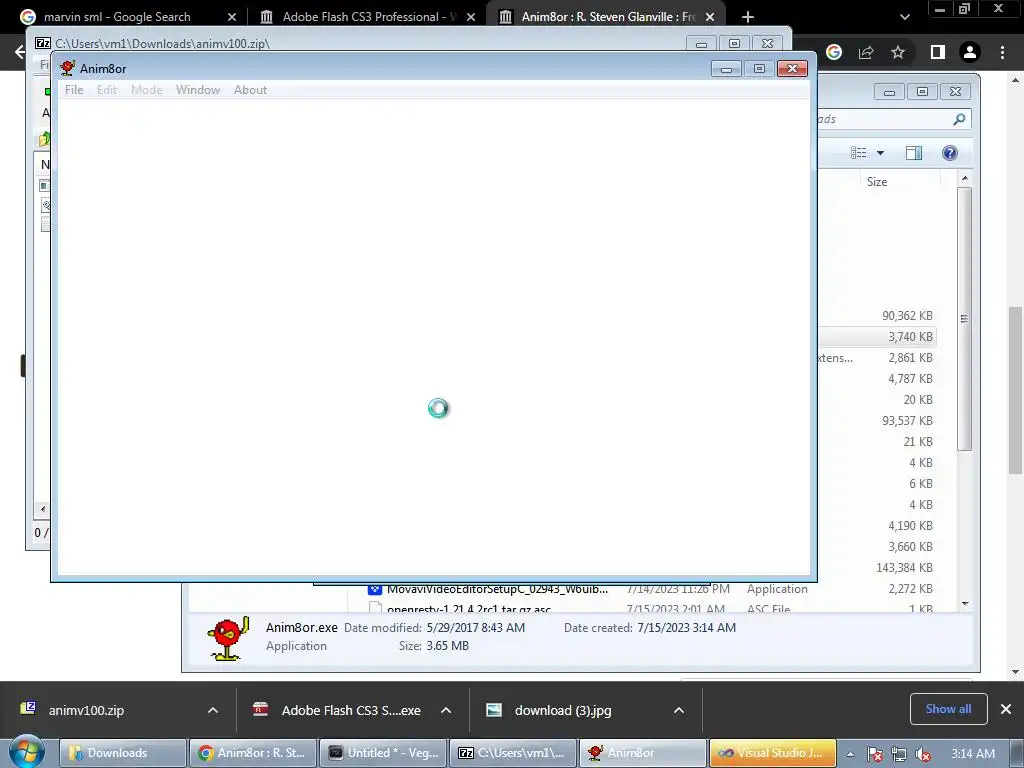Click the Explorer file list vertical scrollbar
The width and height of the screenshot is (1024, 768).
click(x=965, y=319)
